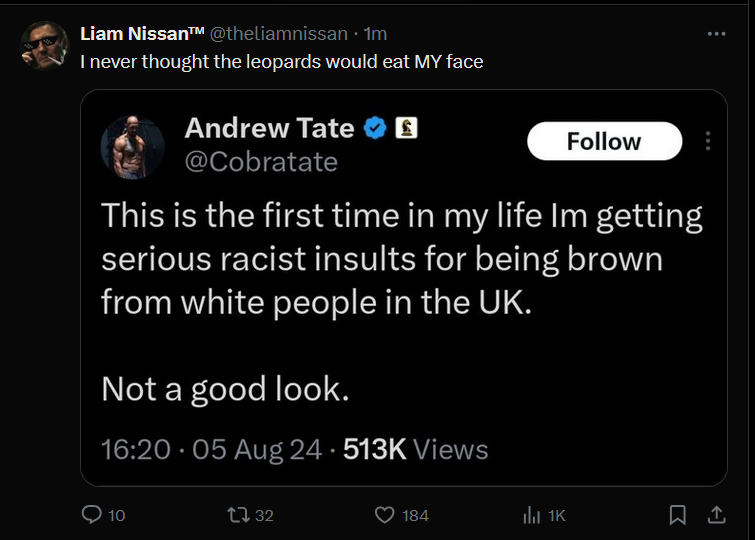
Task: Open the quoted tweet's vertical dots menu
Action: (708, 141)
